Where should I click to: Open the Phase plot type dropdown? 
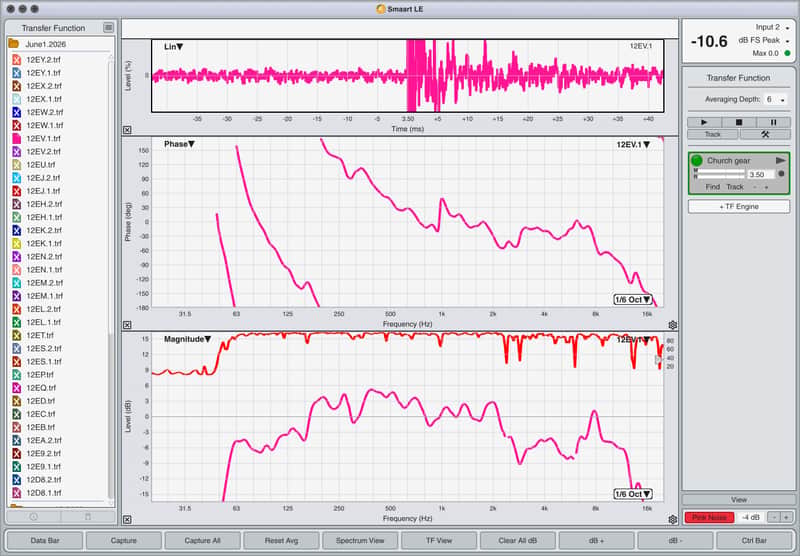[x=179, y=144]
